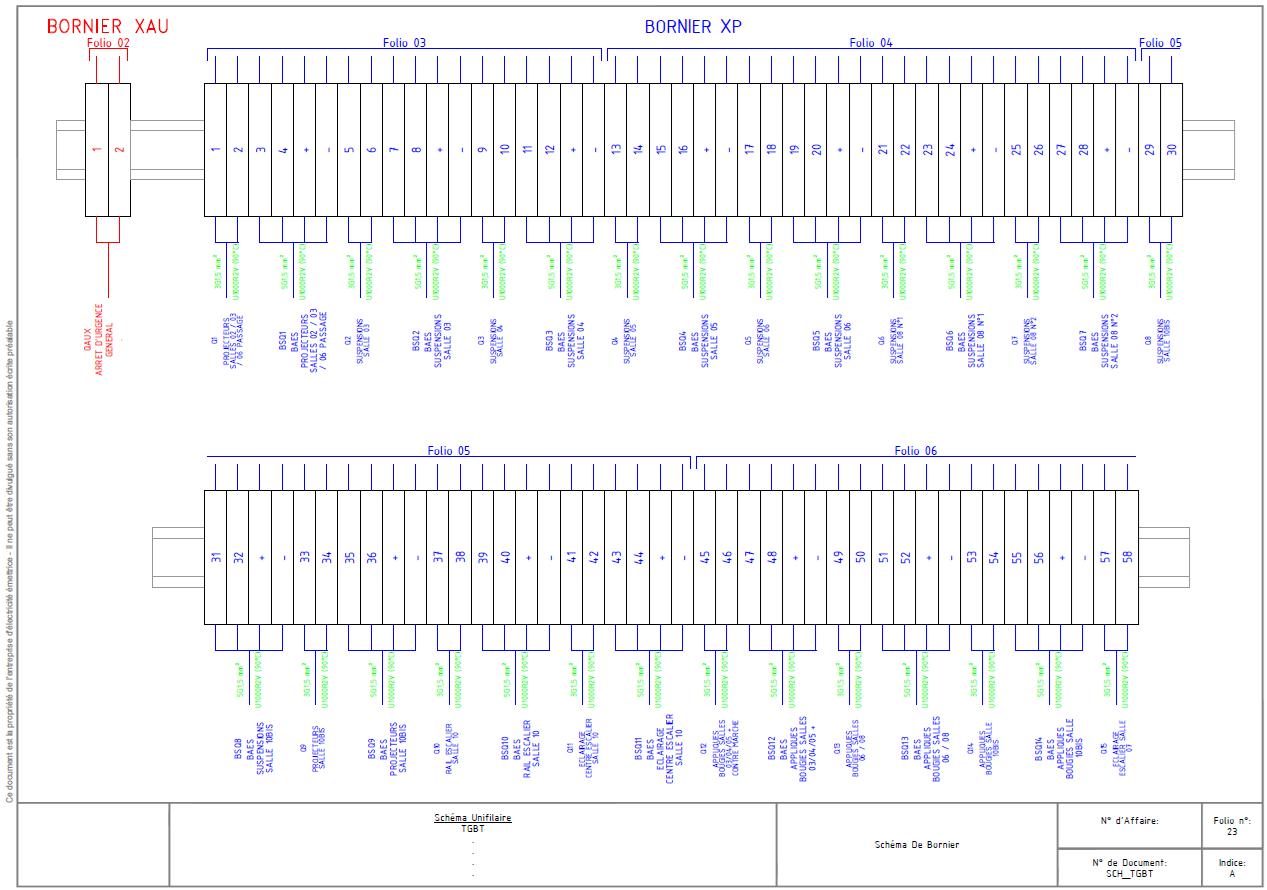Open the Folio 02 reference label
Viewport: 1267px width, 890px height.
coord(108,43)
